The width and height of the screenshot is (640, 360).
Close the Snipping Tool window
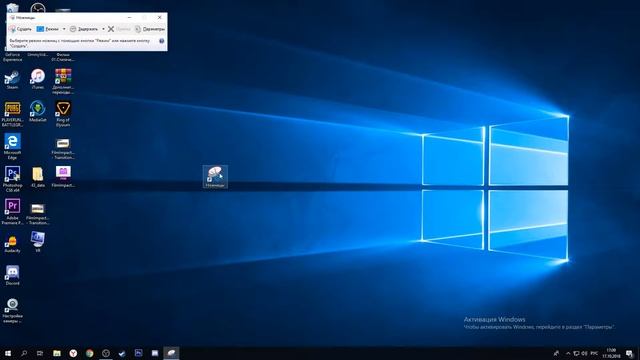160,18
